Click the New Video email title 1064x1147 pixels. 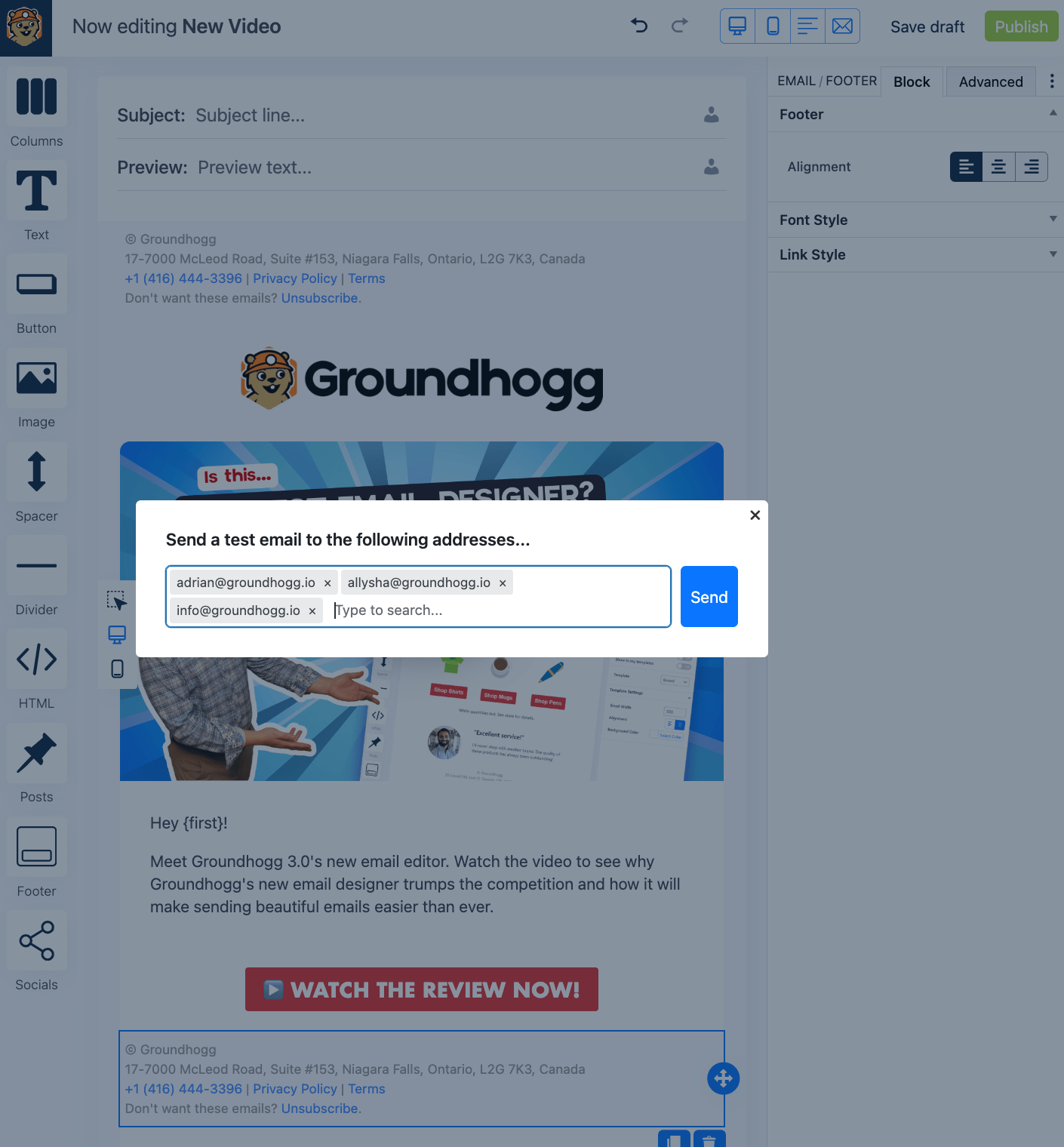(x=231, y=26)
